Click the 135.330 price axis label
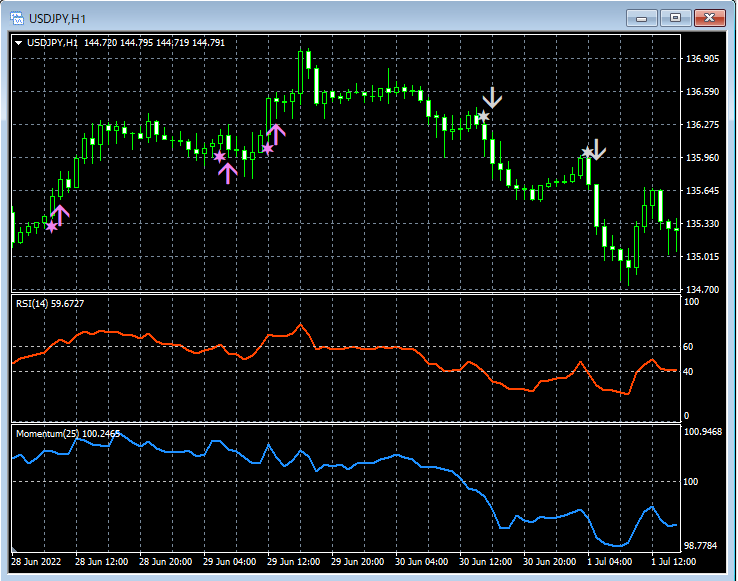The width and height of the screenshot is (738, 581). tap(703, 224)
